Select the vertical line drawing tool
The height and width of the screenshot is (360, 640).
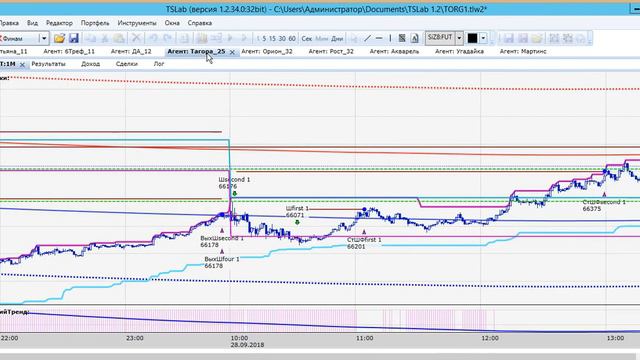[390, 38]
